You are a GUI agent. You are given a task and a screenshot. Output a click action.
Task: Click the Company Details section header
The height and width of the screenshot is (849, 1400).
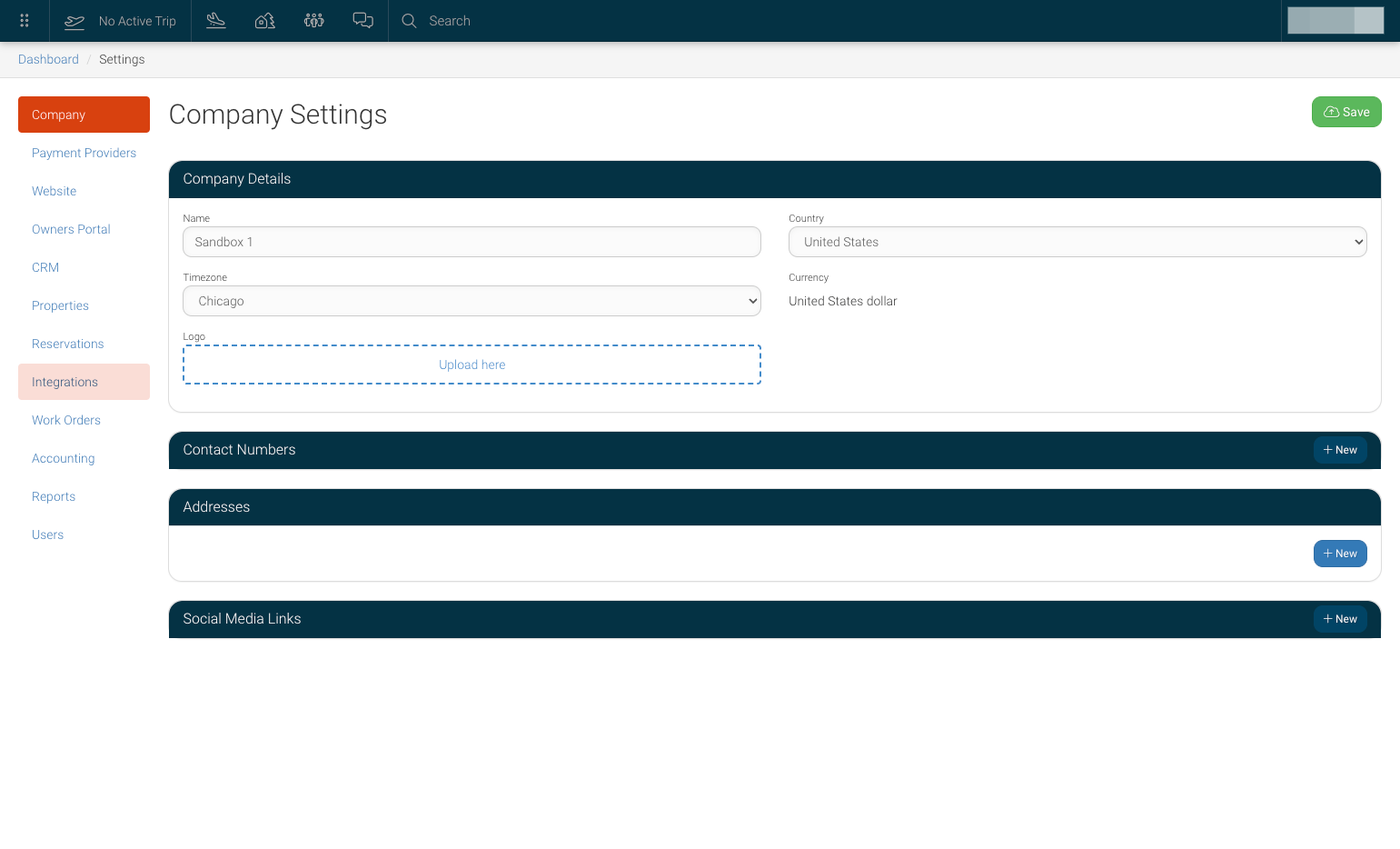[x=775, y=179]
